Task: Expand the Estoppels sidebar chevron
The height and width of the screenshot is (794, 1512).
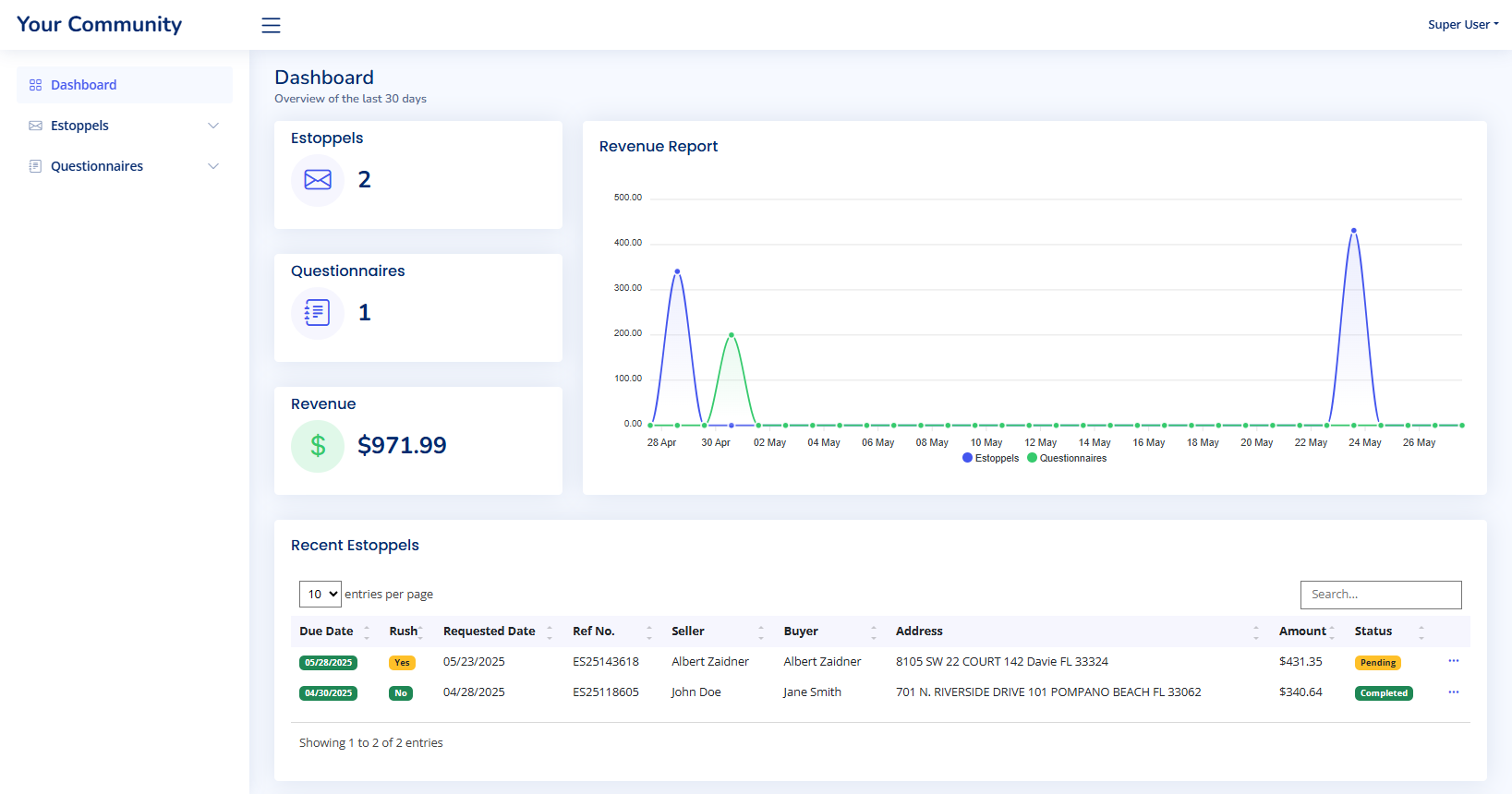Action: [213, 126]
